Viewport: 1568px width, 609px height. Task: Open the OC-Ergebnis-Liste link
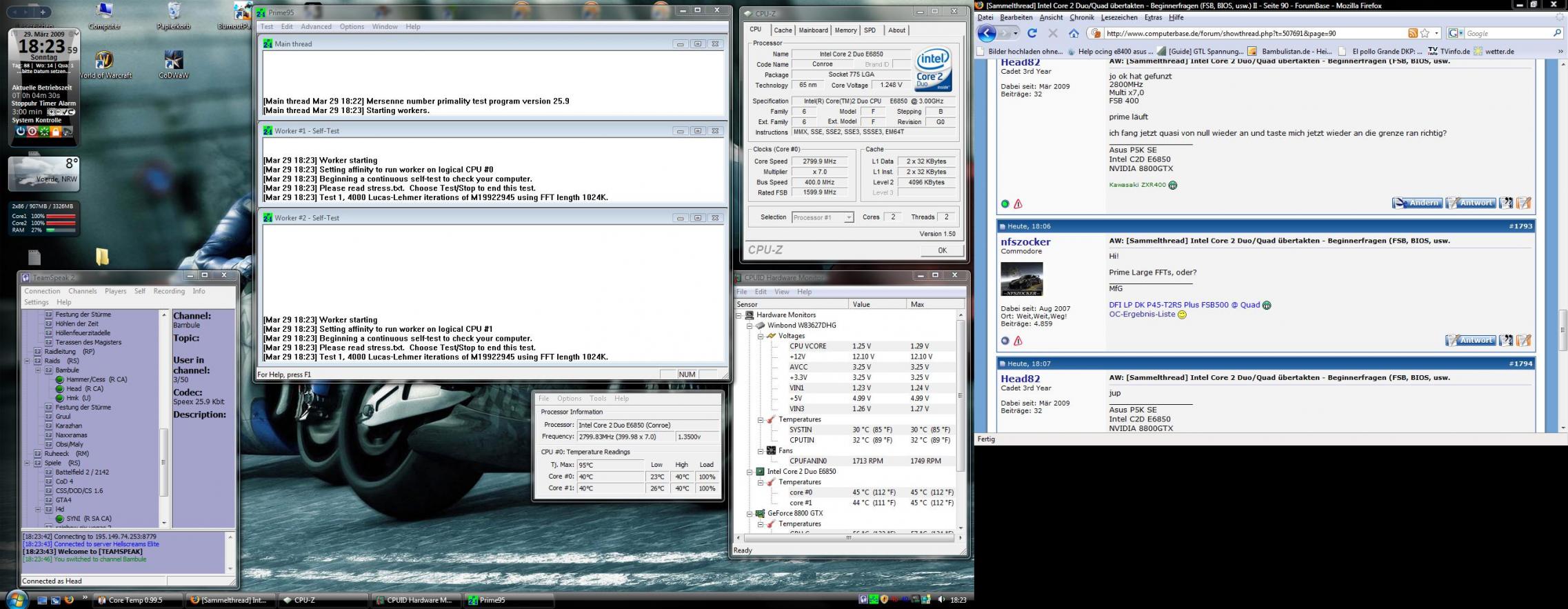click(1143, 315)
